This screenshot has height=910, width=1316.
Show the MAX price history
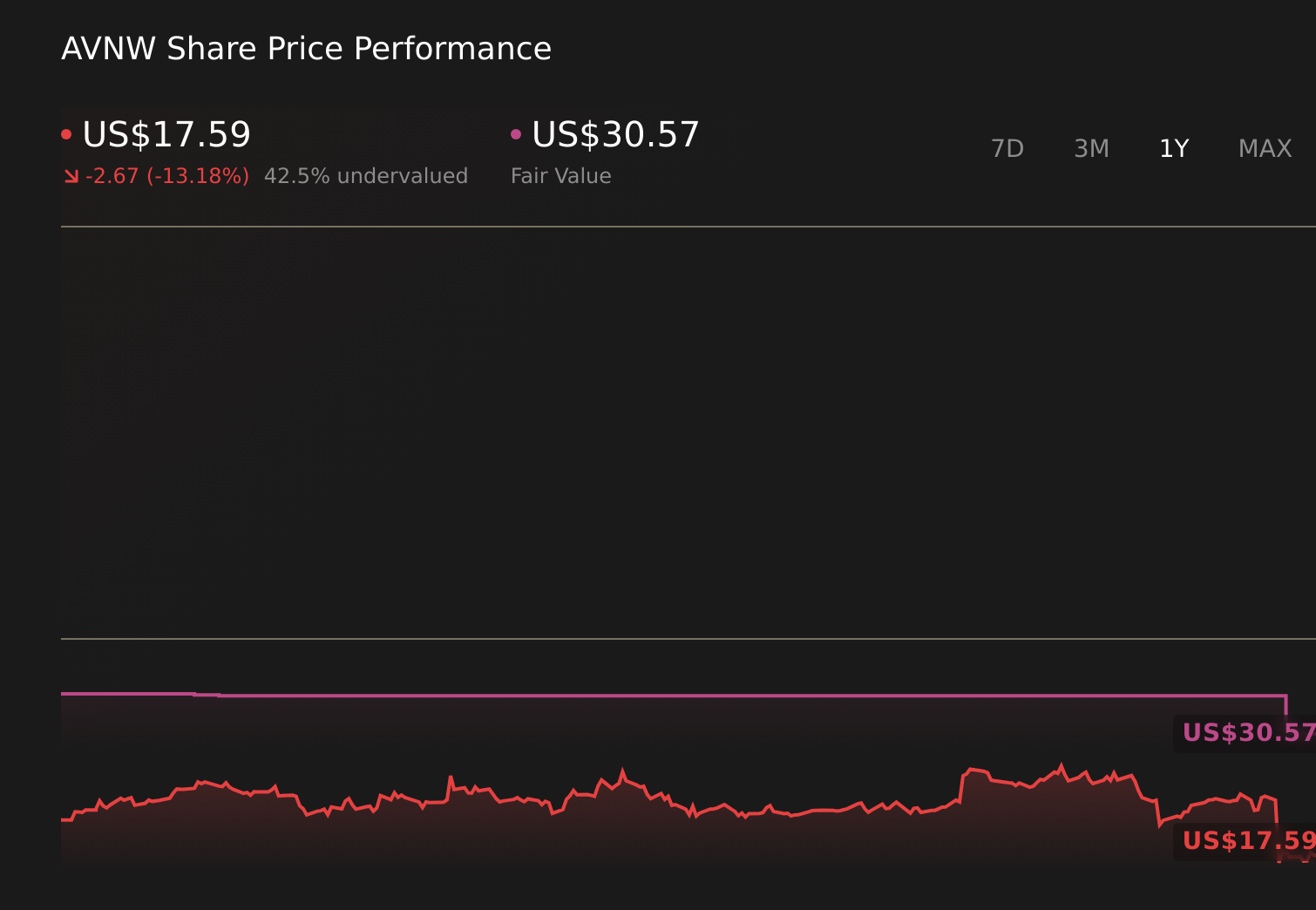pos(1265,149)
